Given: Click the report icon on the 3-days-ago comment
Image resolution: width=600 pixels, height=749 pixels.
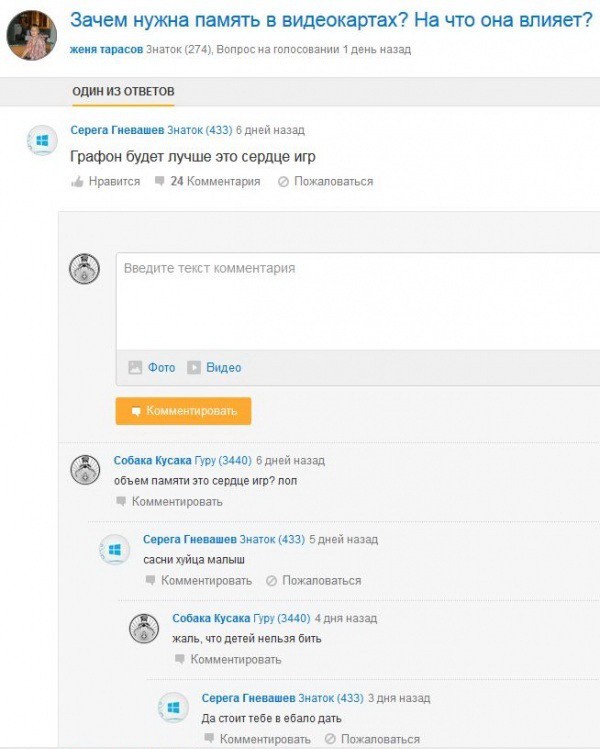Looking at the screenshot, I should point(330,739).
